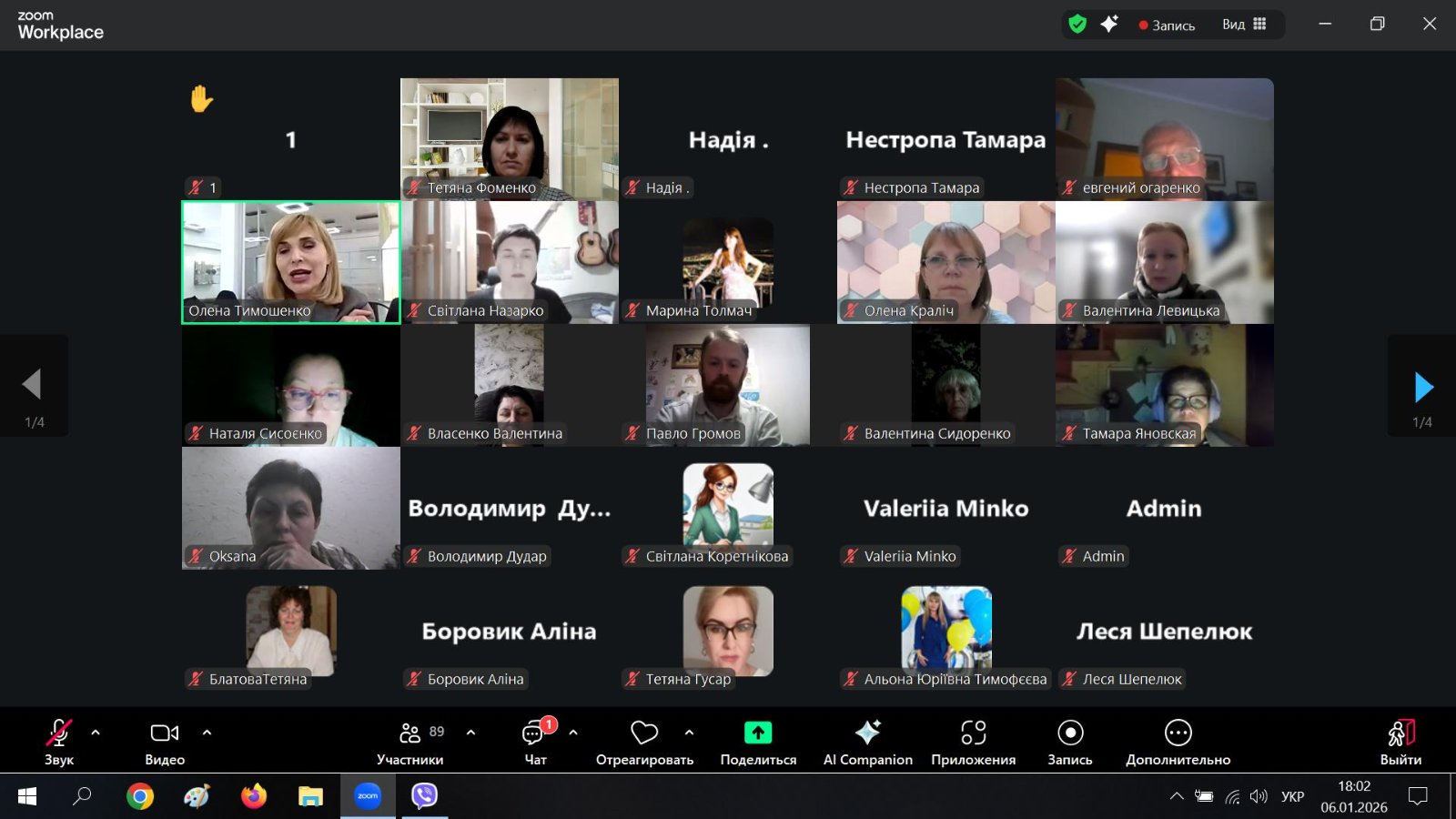Expand audio options arrow beside Звук
This screenshot has height=819, width=1456.
[x=96, y=733]
